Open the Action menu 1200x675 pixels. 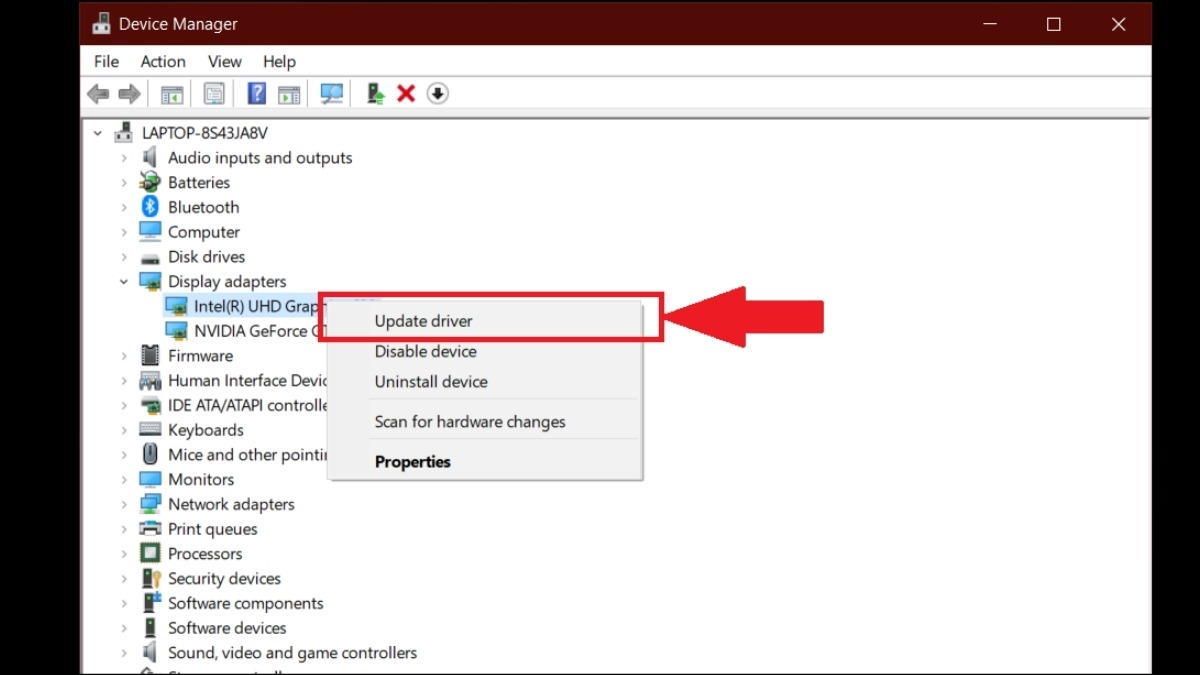[x=163, y=62]
